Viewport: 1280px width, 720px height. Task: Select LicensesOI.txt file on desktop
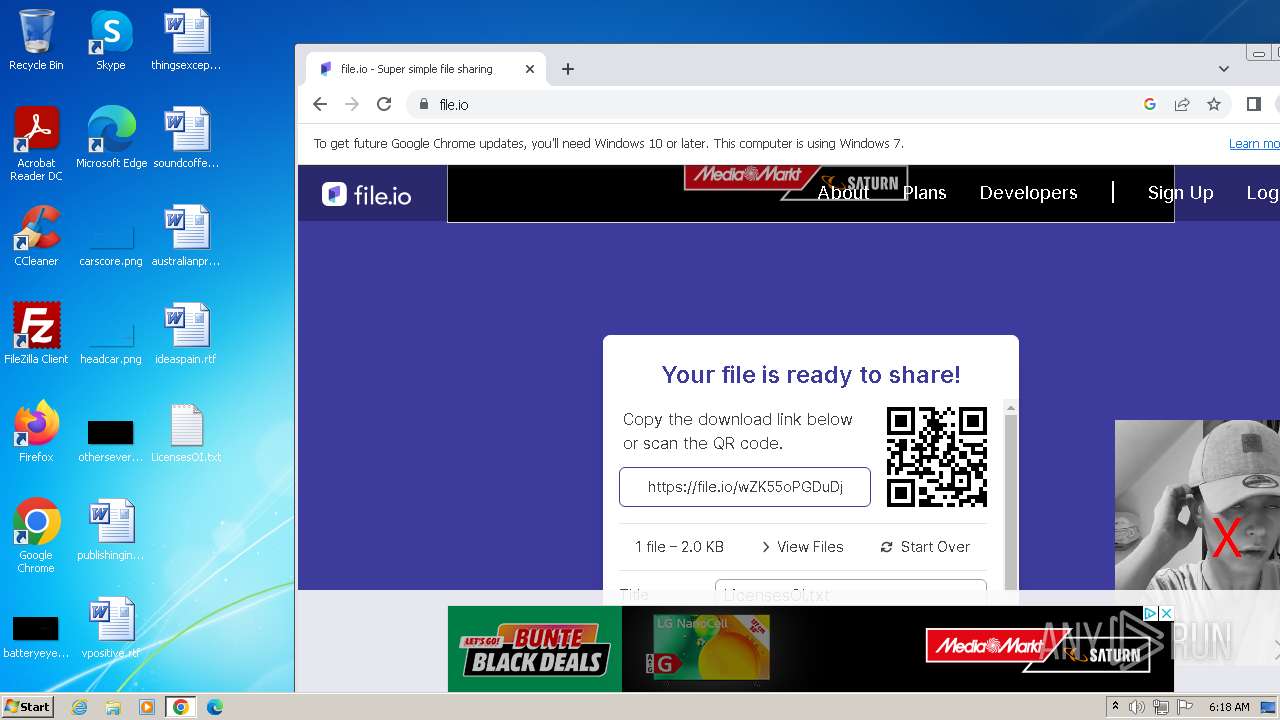tap(186, 431)
